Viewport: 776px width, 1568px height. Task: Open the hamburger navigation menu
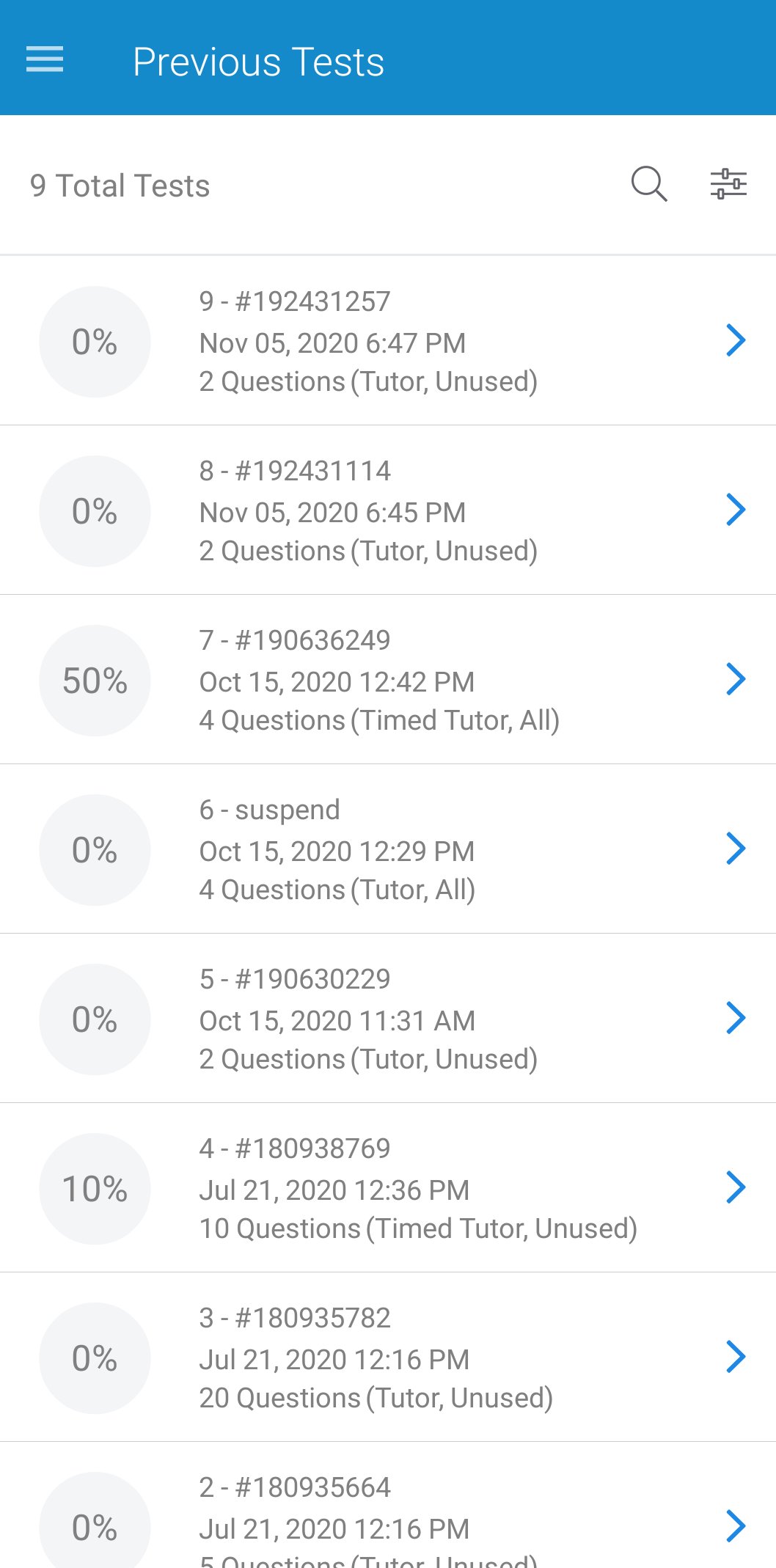tap(45, 59)
